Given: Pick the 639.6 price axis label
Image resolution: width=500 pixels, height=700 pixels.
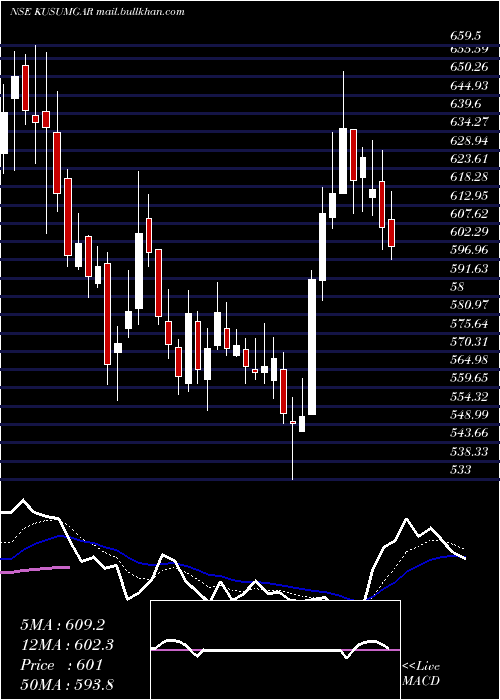Looking at the screenshot, I should [466, 104].
